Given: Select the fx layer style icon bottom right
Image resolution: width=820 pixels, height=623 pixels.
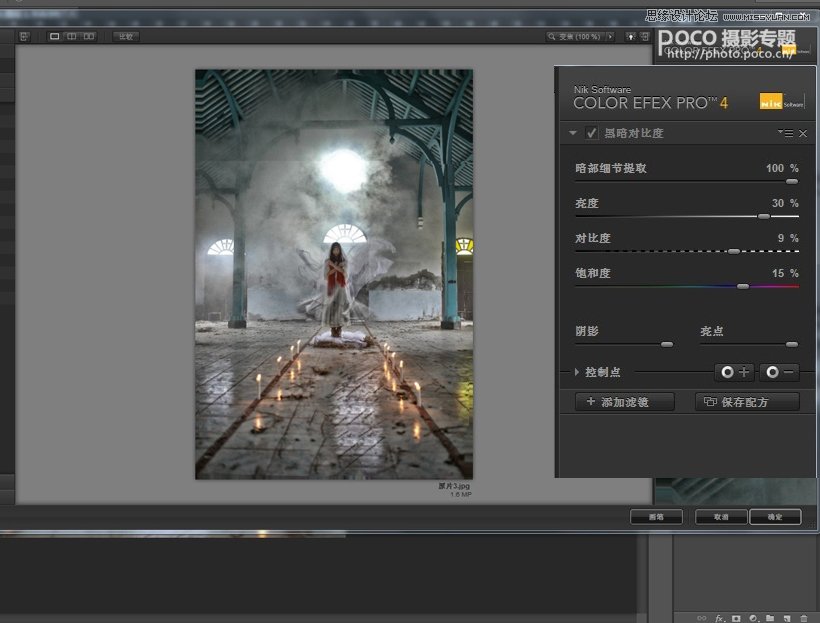Looking at the screenshot, I should point(718,617).
